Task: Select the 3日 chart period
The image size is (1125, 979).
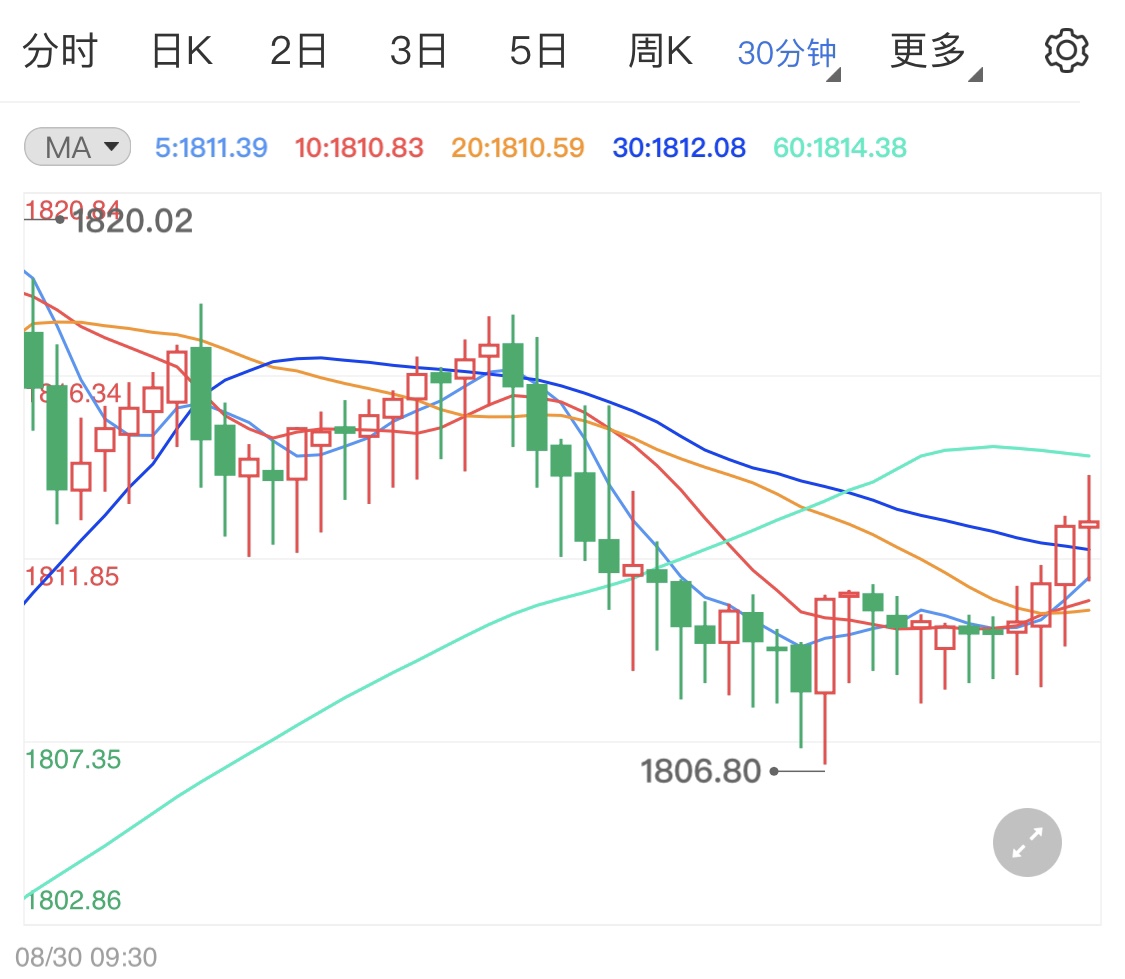Action: [x=418, y=52]
